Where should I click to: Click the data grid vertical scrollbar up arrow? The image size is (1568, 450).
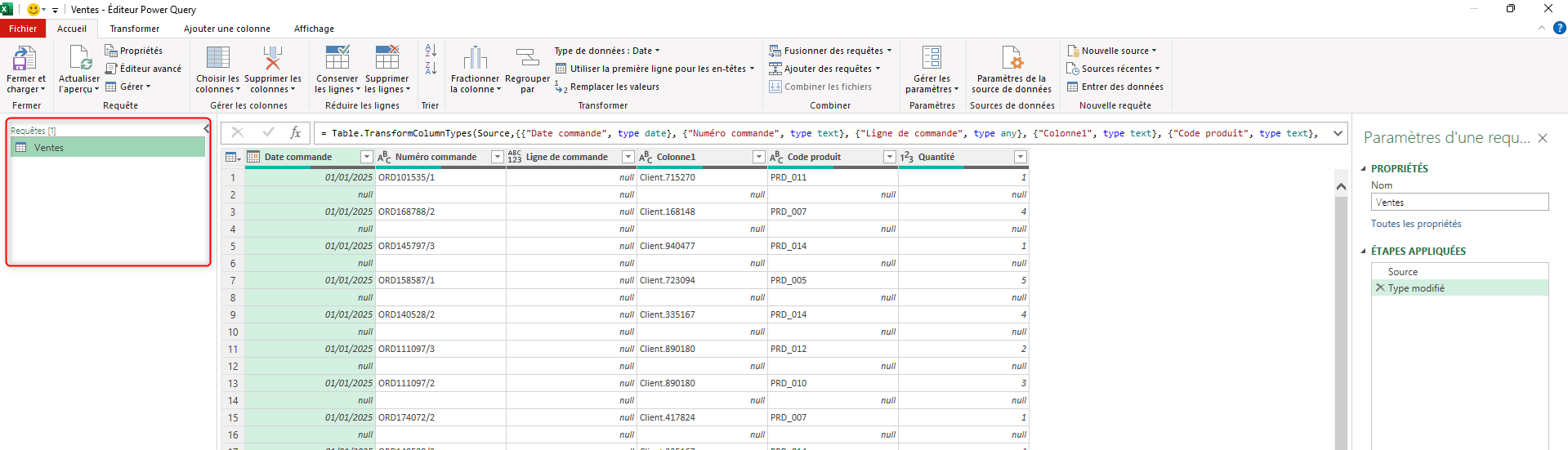pyautogui.click(x=1341, y=187)
